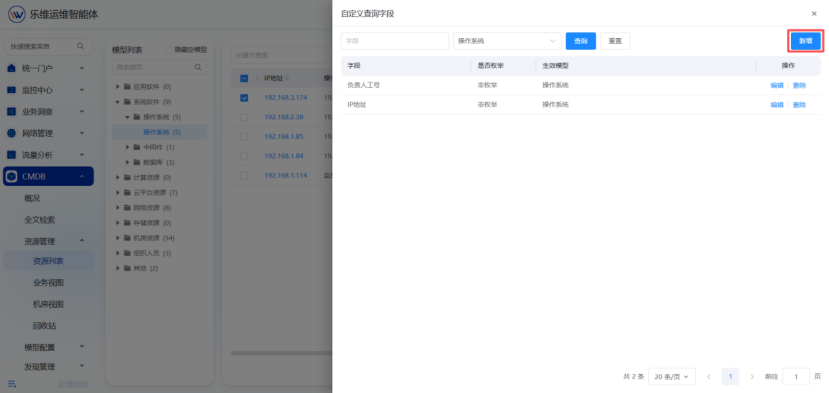The width and height of the screenshot is (829, 393).
Task: Click the CMDB cube icon
Action: click(x=13, y=176)
